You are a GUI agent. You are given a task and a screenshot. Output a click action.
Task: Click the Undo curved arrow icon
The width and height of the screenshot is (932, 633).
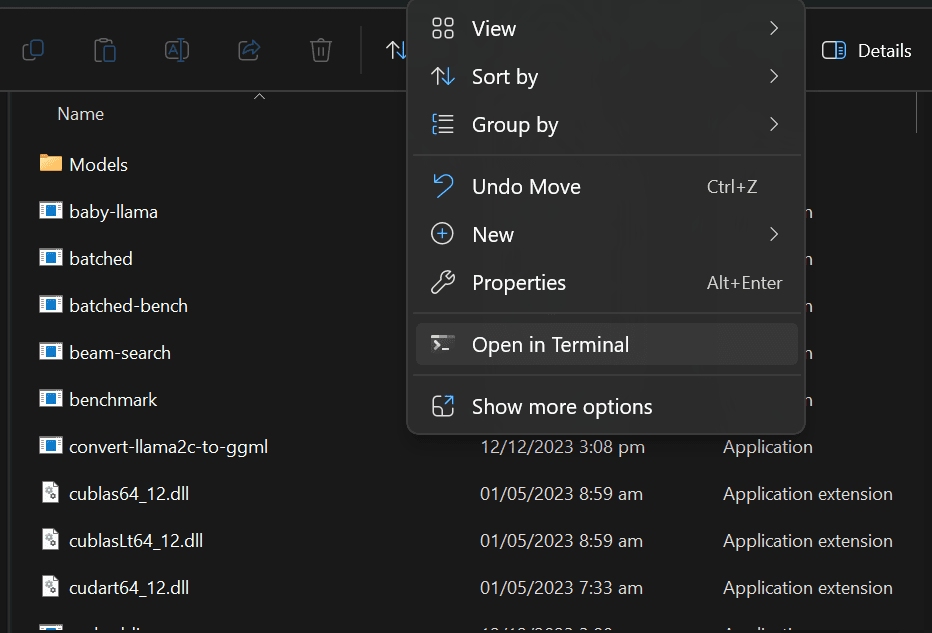click(443, 185)
